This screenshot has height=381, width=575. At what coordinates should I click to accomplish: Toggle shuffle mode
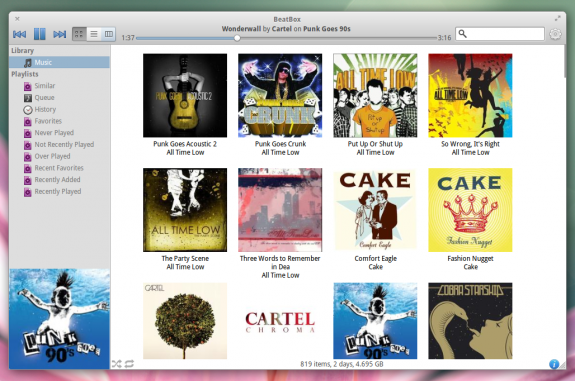pos(117,364)
